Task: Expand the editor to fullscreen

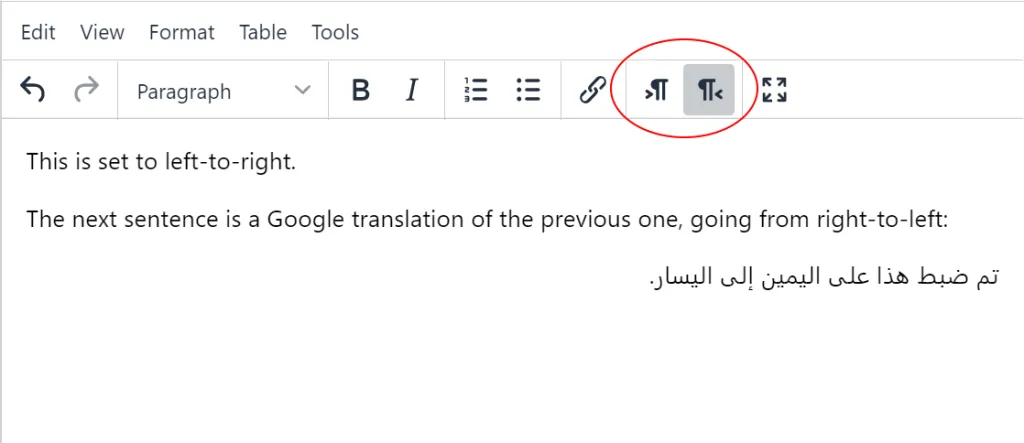Action: coord(774,91)
